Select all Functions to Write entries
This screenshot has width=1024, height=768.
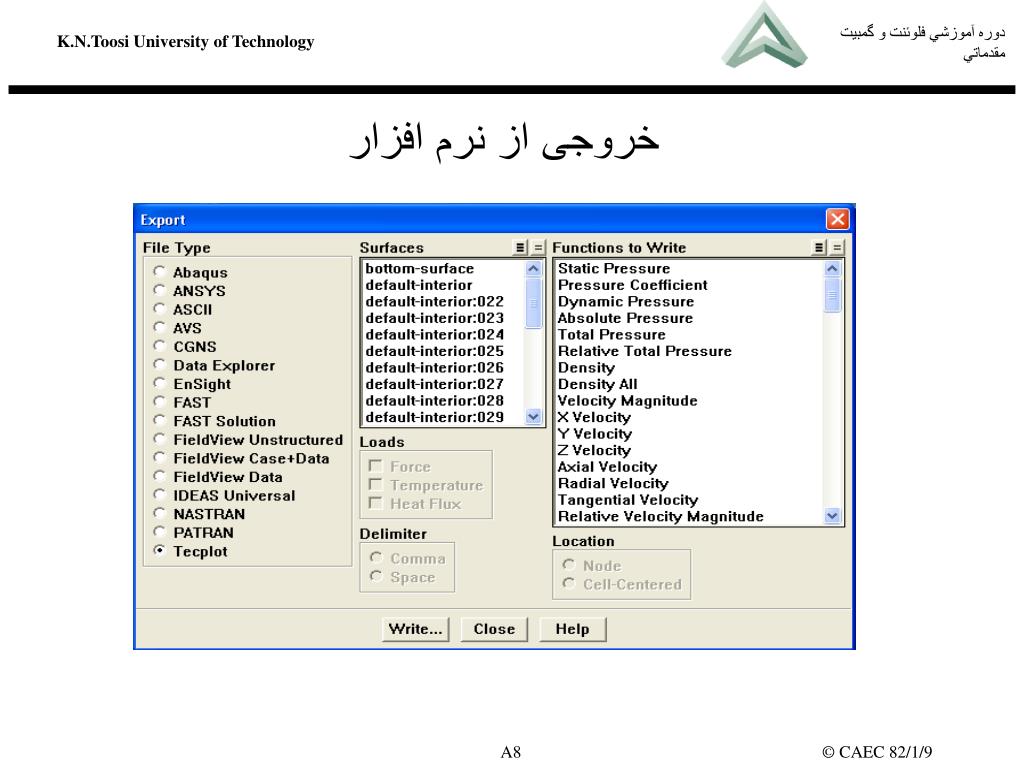(819, 248)
